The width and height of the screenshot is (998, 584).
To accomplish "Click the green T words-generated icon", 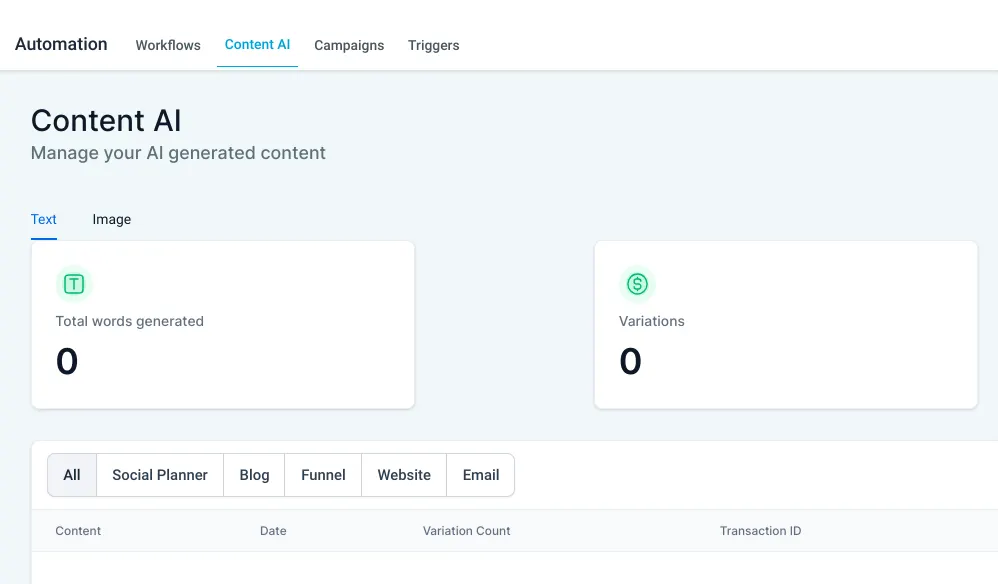I will tap(74, 284).
